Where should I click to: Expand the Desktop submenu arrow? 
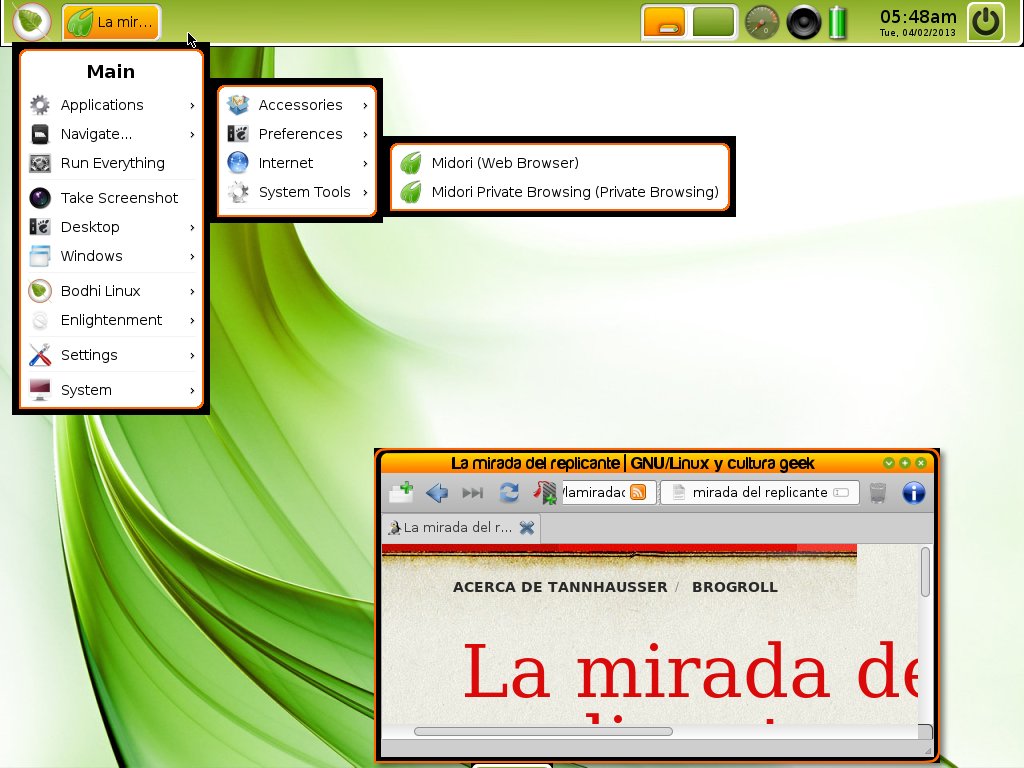(x=192, y=227)
